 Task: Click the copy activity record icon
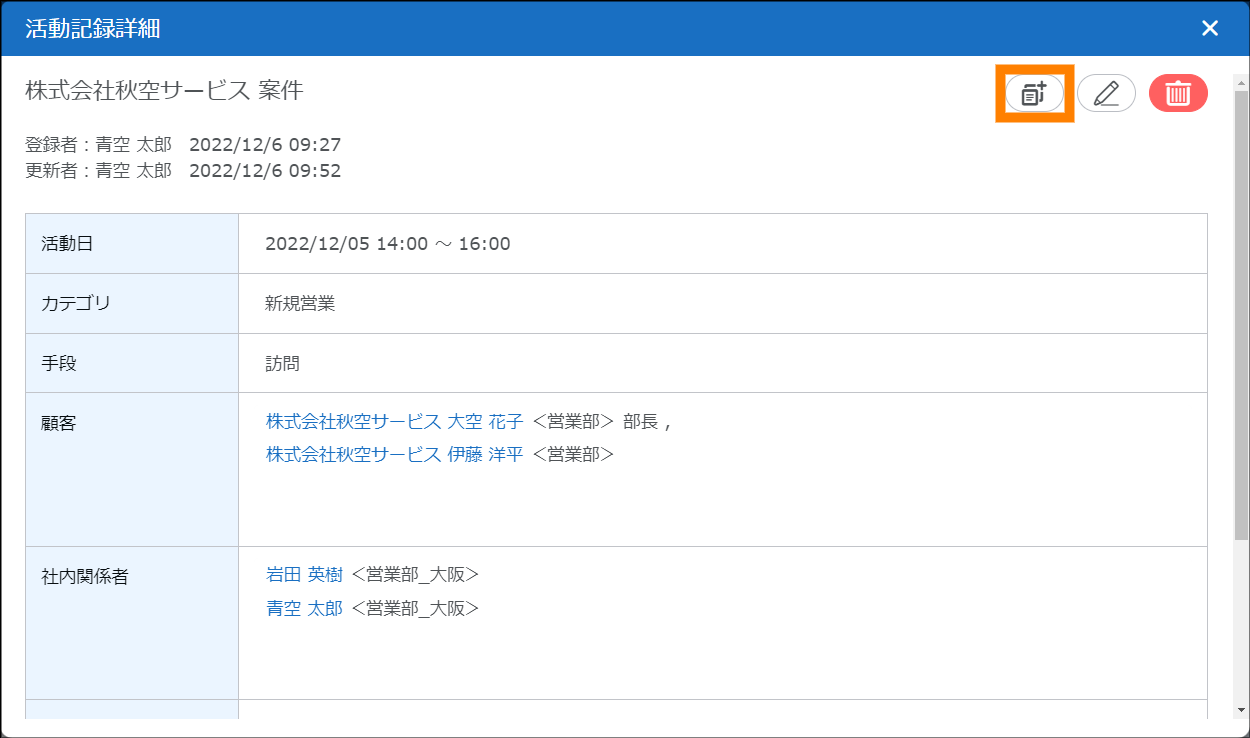pyautogui.click(x=1034, y=94)
